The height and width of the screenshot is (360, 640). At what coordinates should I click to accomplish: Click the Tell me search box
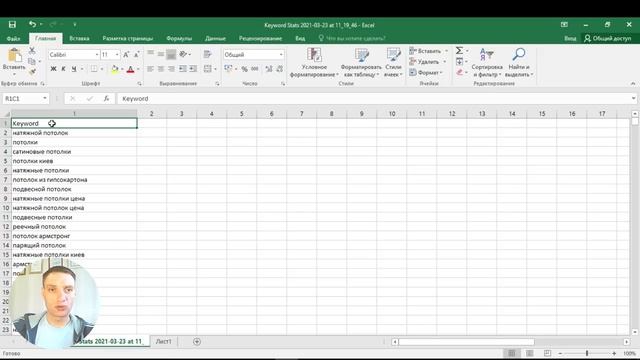352,38
